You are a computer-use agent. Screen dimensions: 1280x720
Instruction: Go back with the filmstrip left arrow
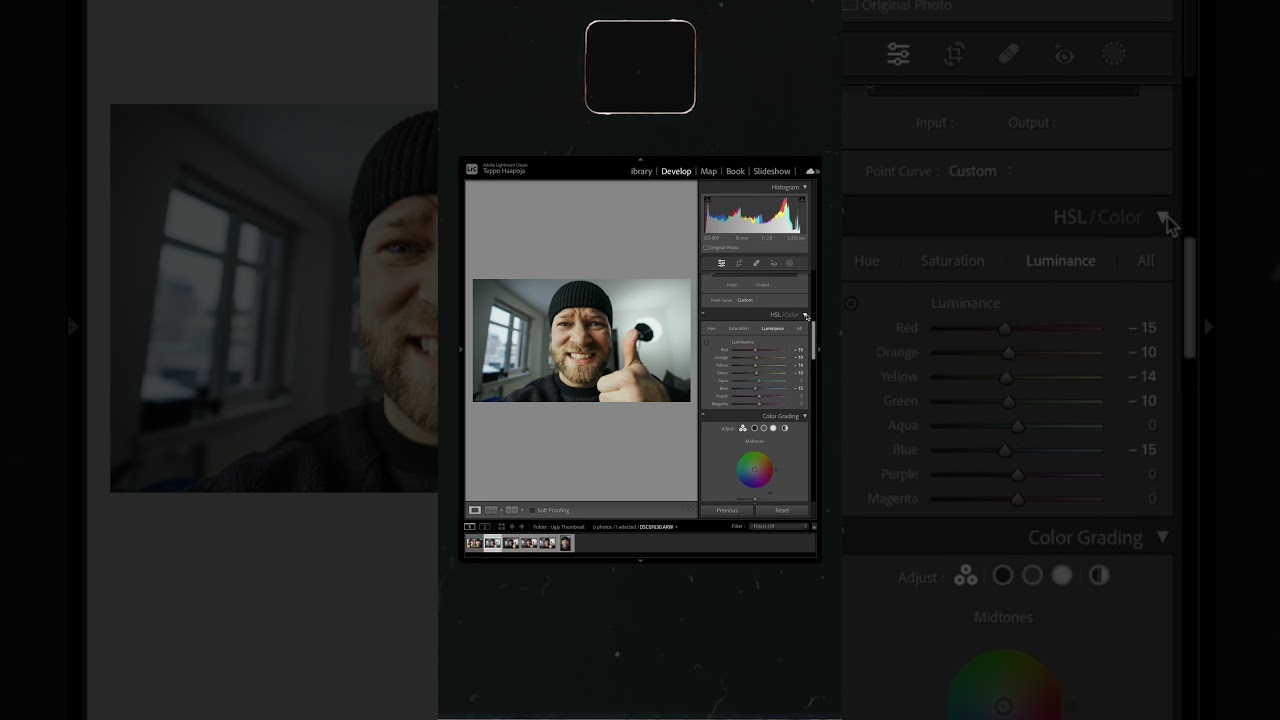coord(512,527)
